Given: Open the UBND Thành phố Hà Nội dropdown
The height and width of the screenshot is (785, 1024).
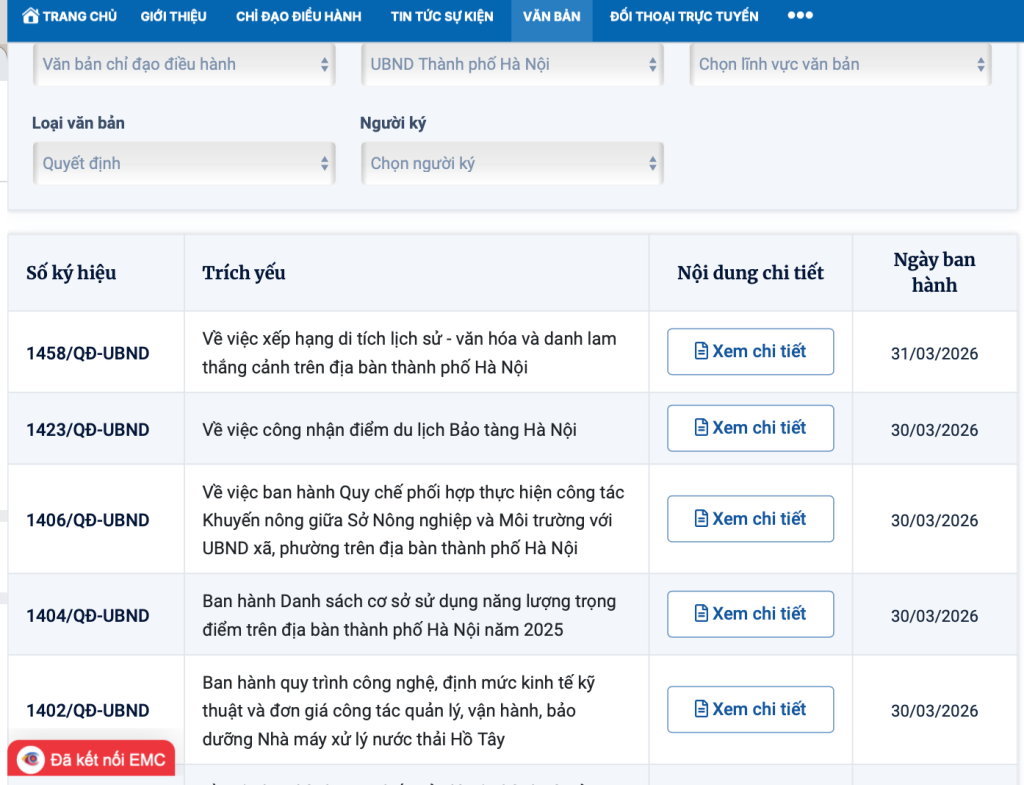Looking at the screenshot, I should click(512, 64).
